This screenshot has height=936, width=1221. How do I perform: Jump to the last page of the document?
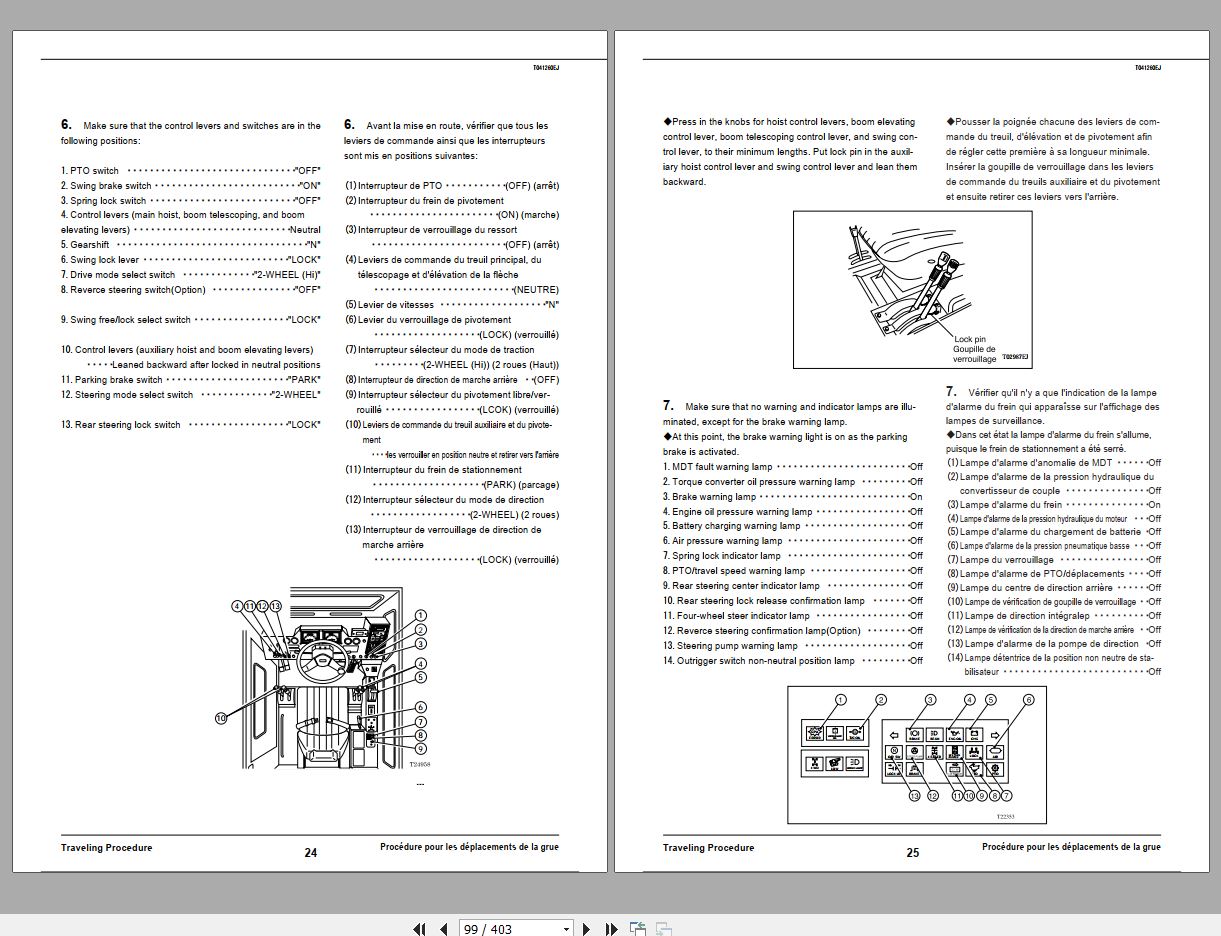pos(611,929)
